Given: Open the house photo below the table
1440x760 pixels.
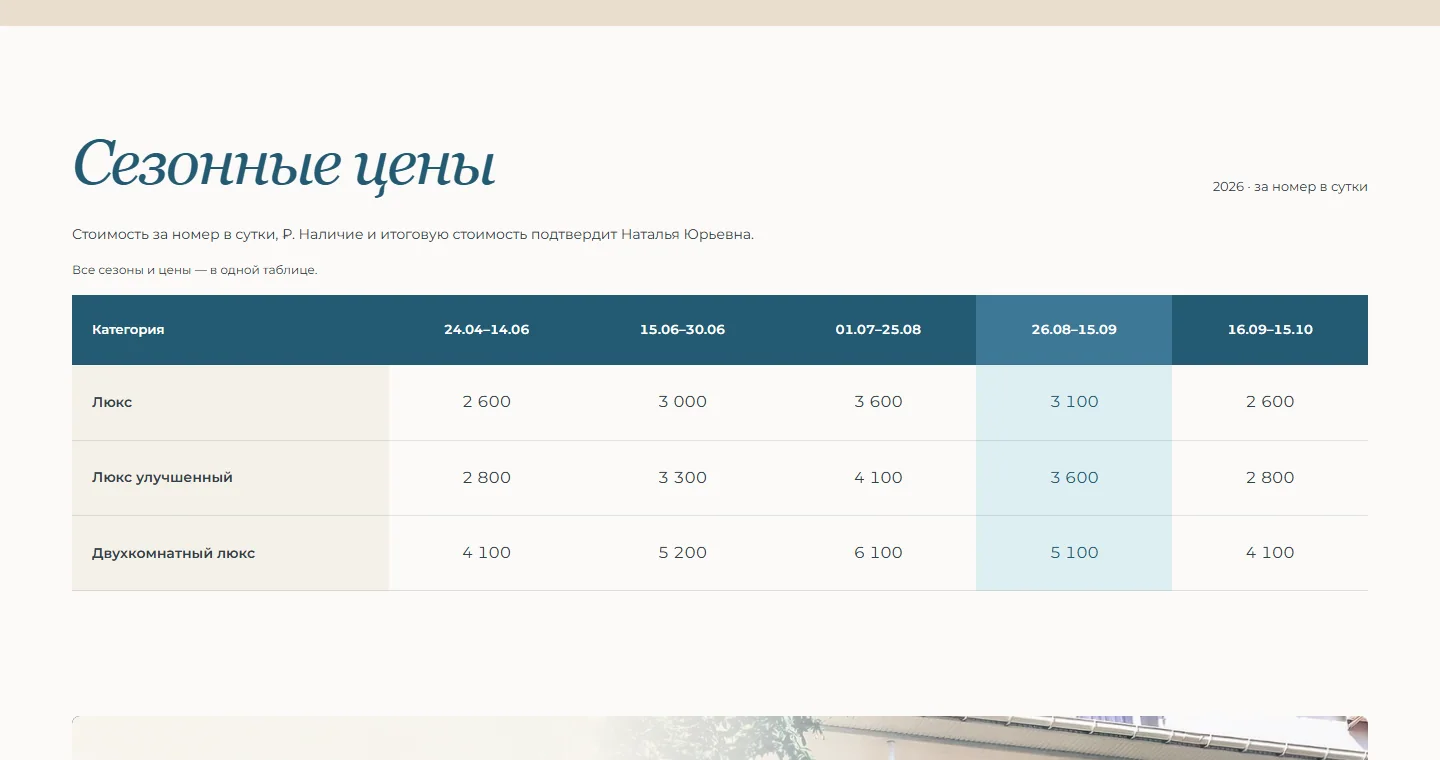Looking at the screenshot, I should click(720, 738).
